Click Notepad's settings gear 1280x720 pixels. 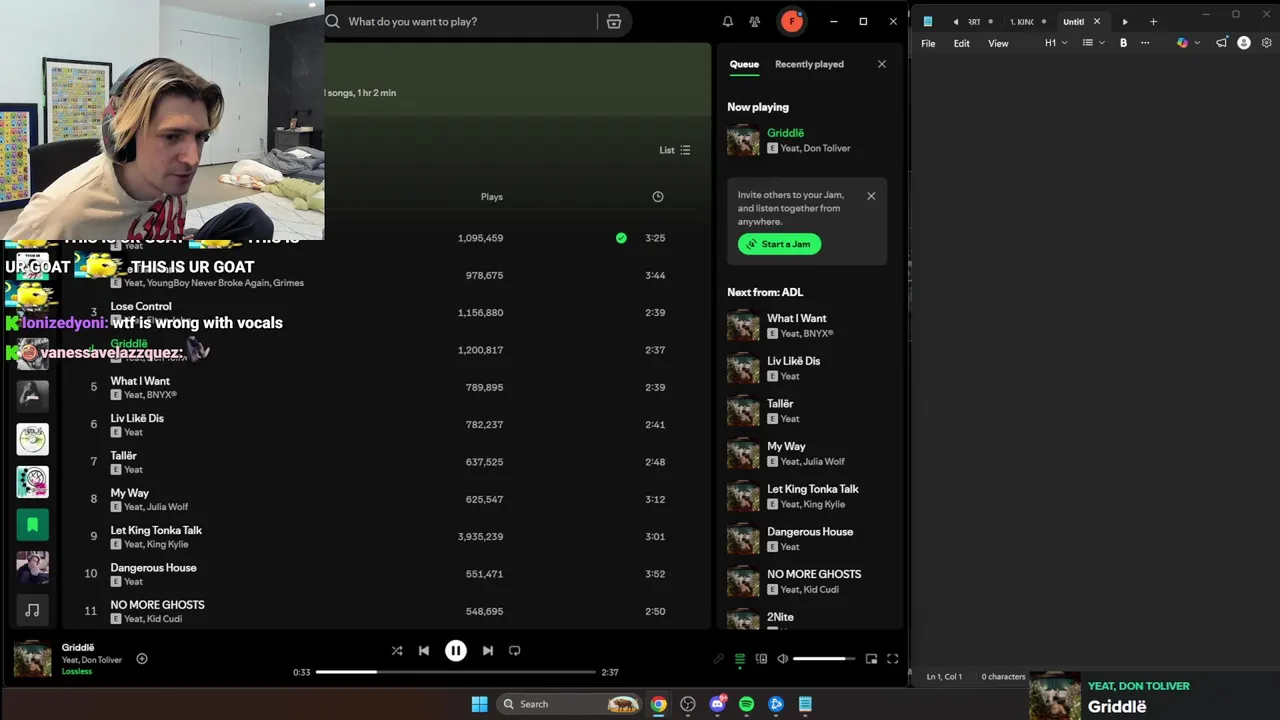coord(1267,43)
